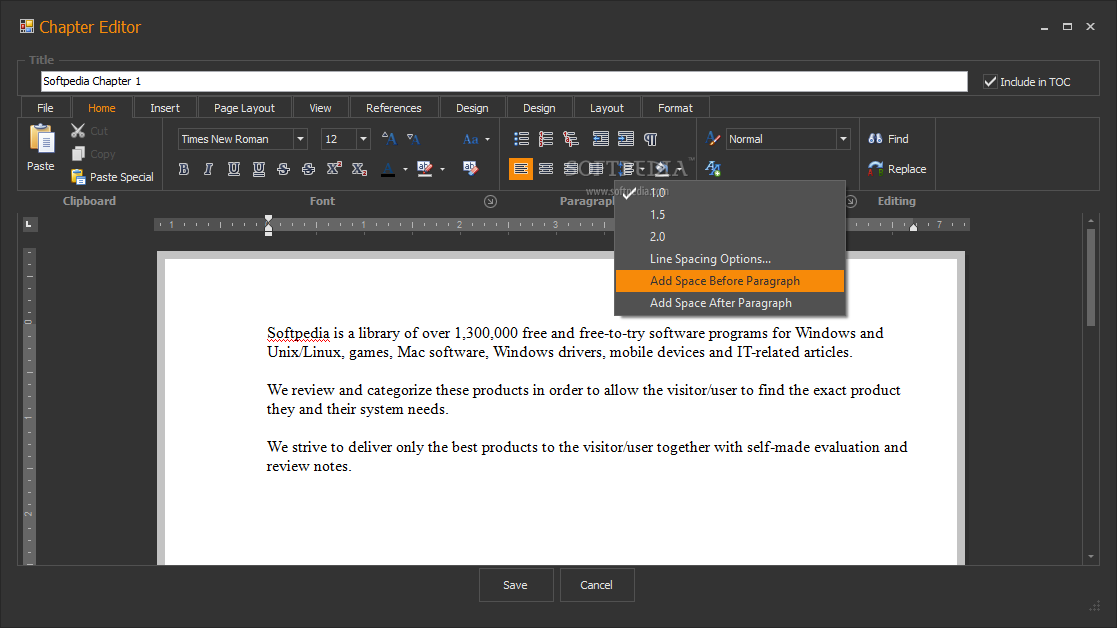The image size is (1117, 628).
Task: Click the Paste clipboard icon
Action: click(x=41, y=140)
